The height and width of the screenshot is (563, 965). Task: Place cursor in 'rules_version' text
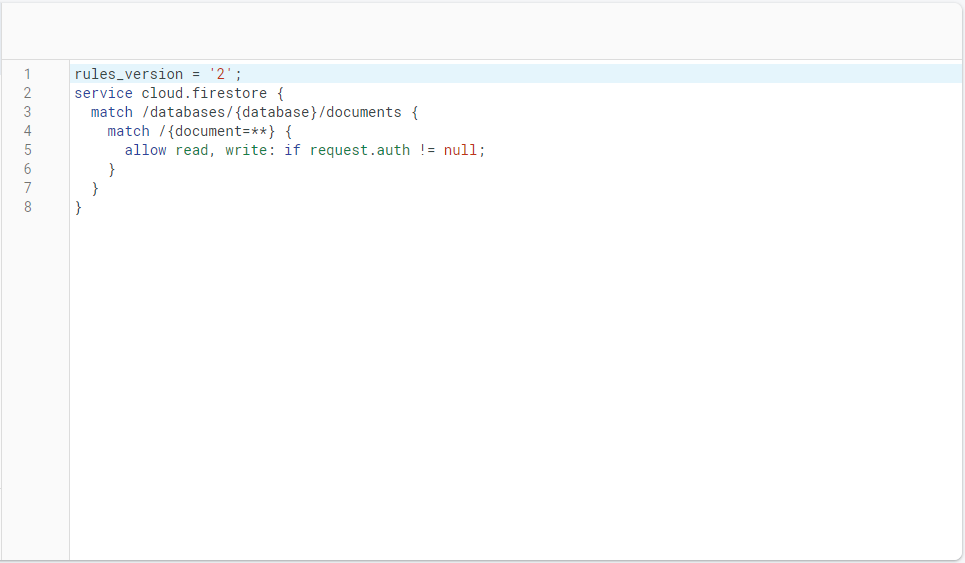tap(129, 74)
